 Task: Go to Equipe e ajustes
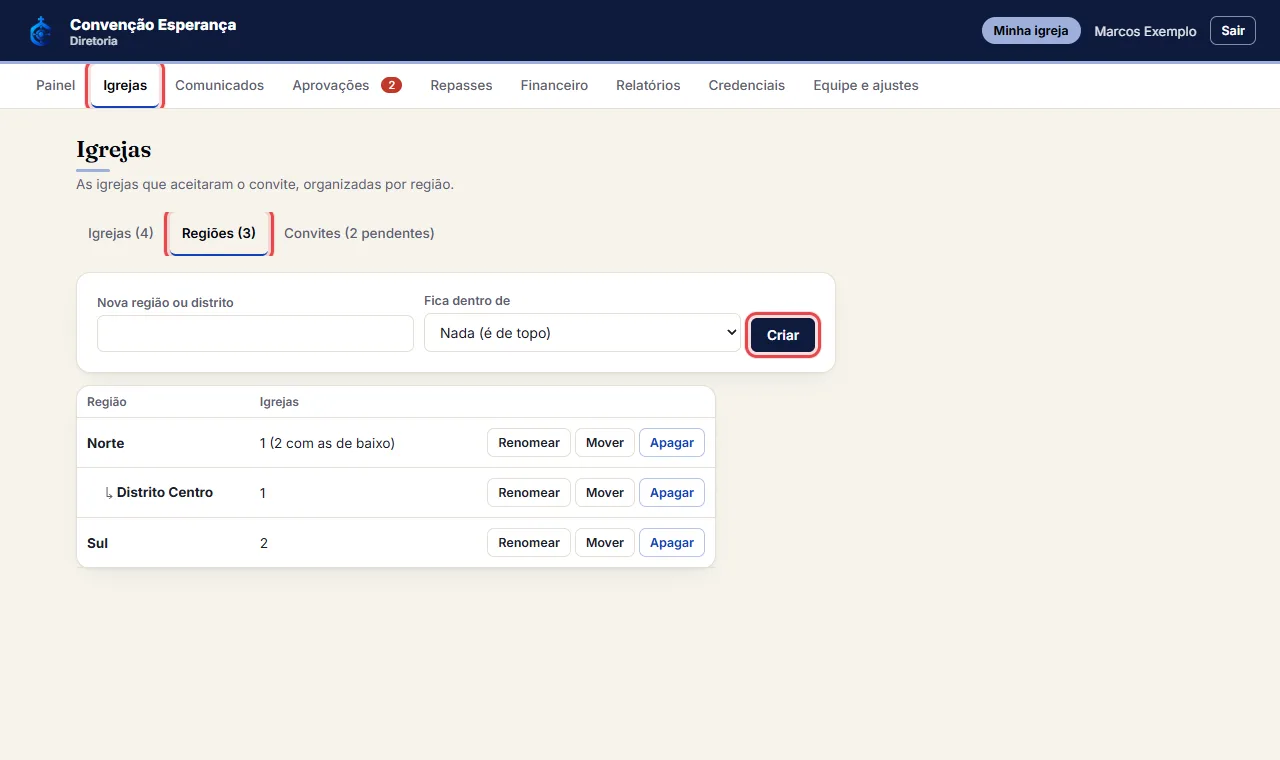866,86
